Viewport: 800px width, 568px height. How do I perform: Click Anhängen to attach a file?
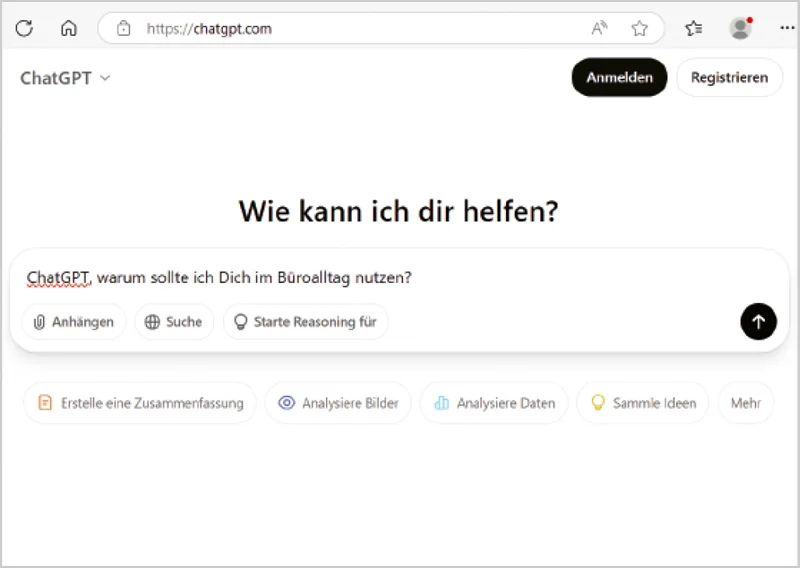pos(73,322)
